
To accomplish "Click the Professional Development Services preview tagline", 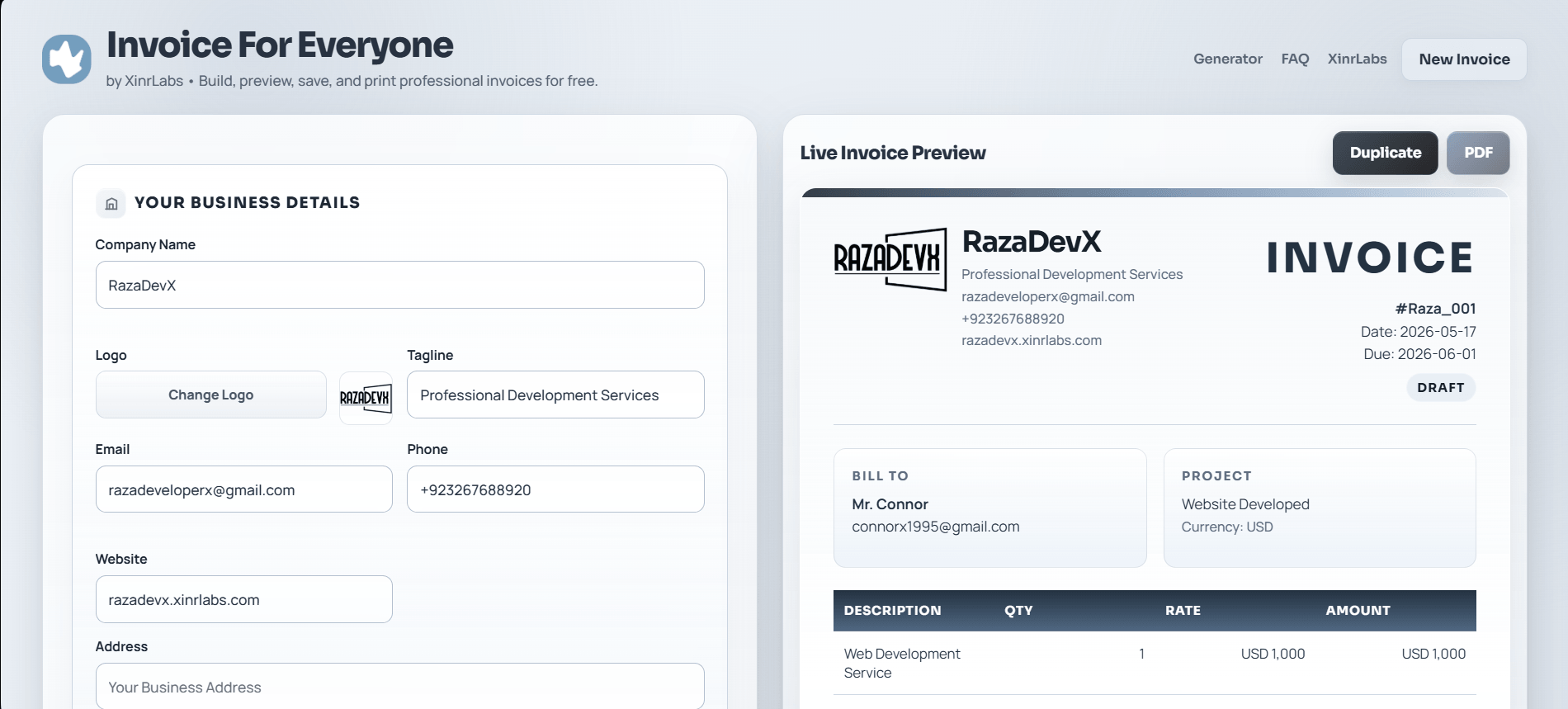I will pyautogui.click(x=1072, y=274).
